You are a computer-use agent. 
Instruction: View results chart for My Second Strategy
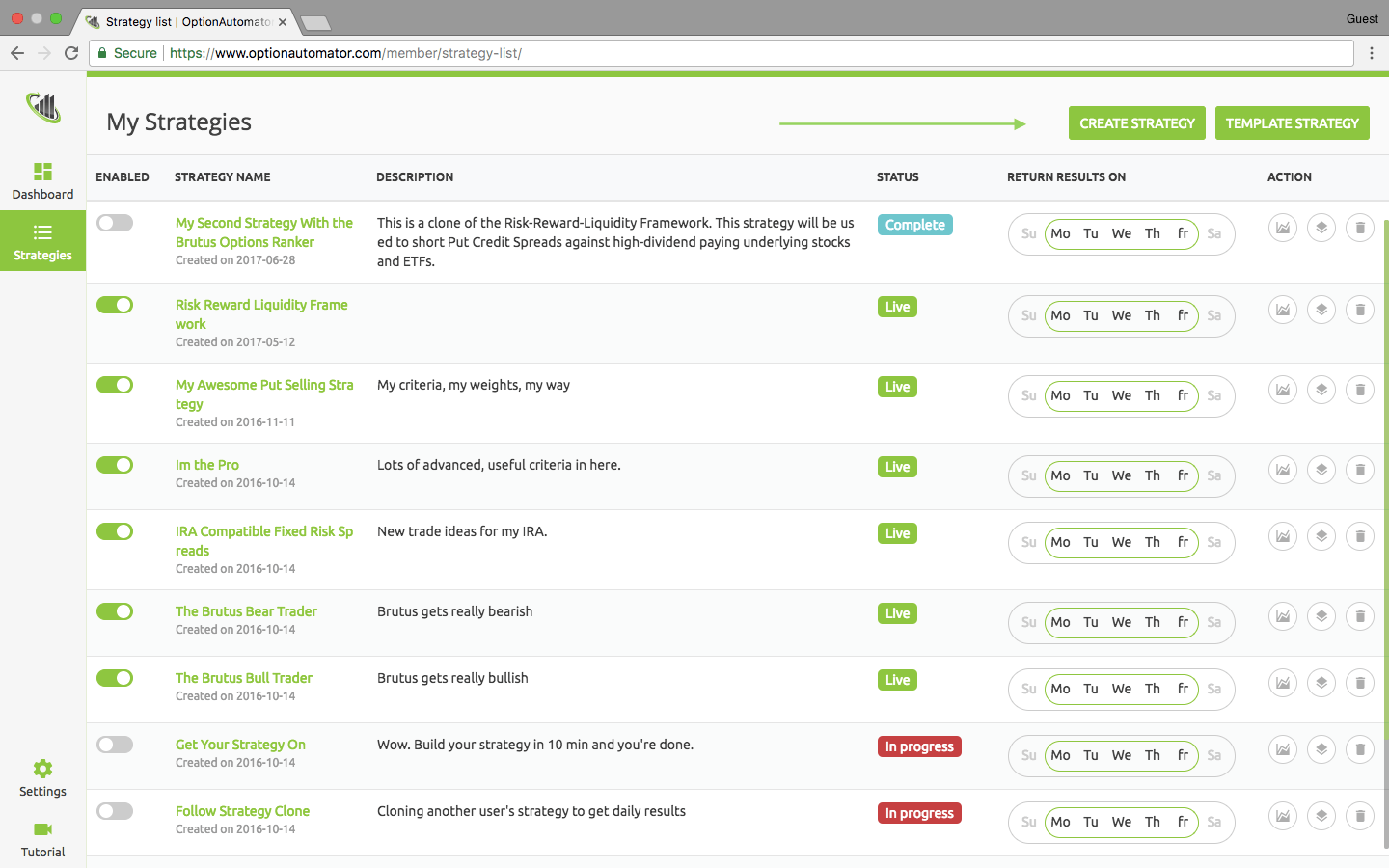[x=1282, y=228]
